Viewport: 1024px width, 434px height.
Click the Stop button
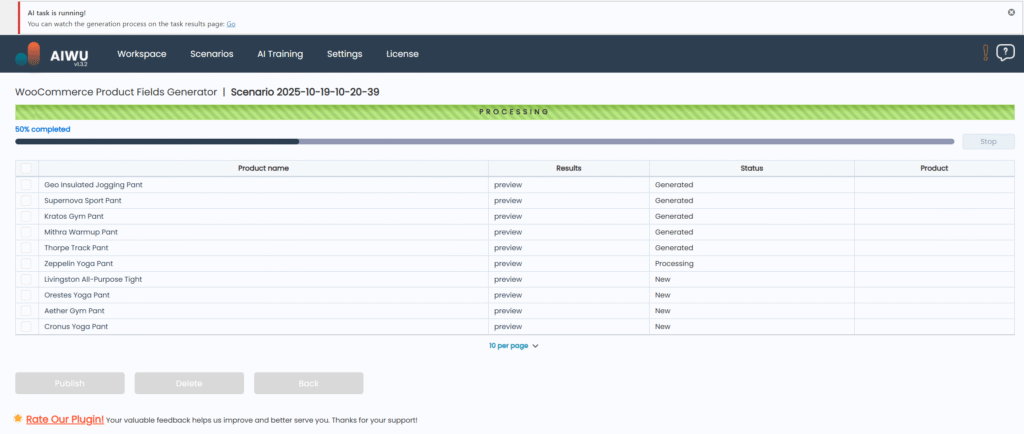coord(988,142)
